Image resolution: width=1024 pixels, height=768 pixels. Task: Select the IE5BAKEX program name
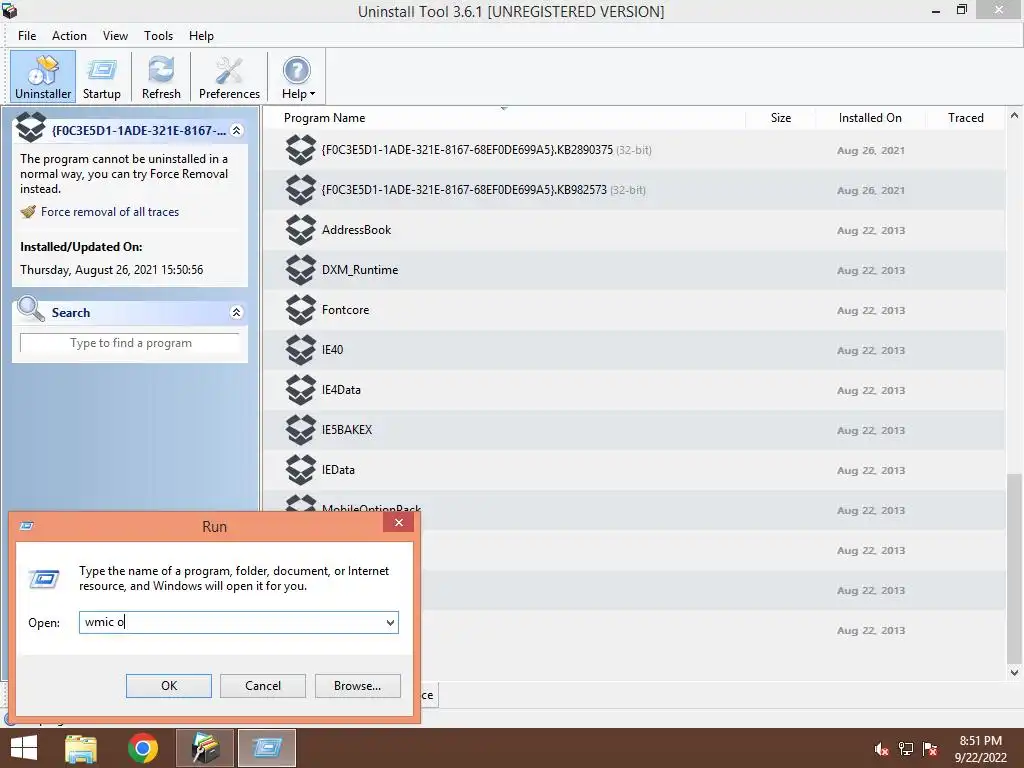[x=347, y=430]
